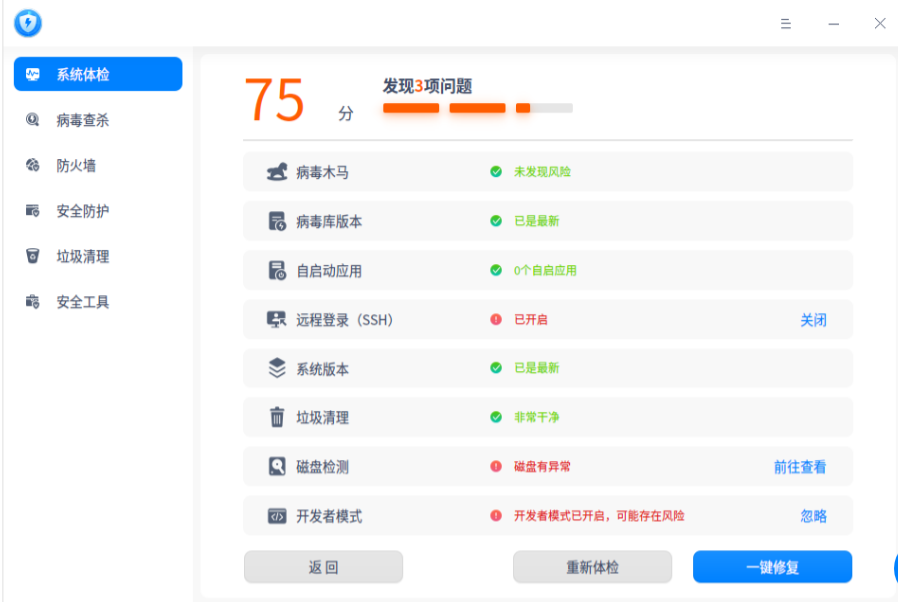Click the 一键修复 button
This screenshot has width=898, height=602.
pos(773,567)
